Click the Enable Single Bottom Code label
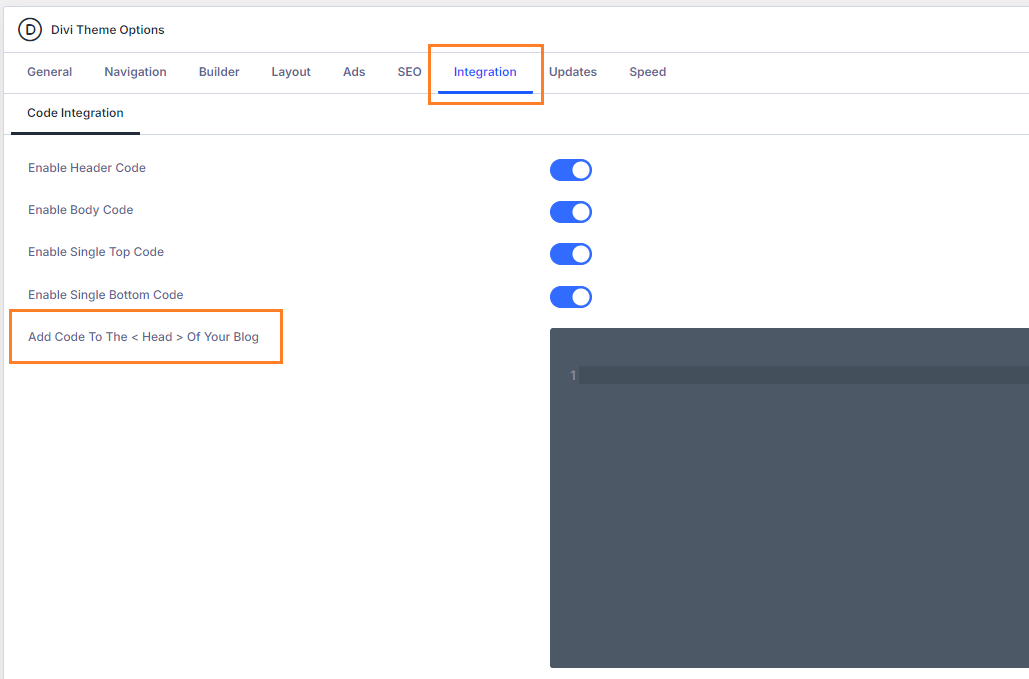This screenshot has width=1029, height=679. pos(106,295)
